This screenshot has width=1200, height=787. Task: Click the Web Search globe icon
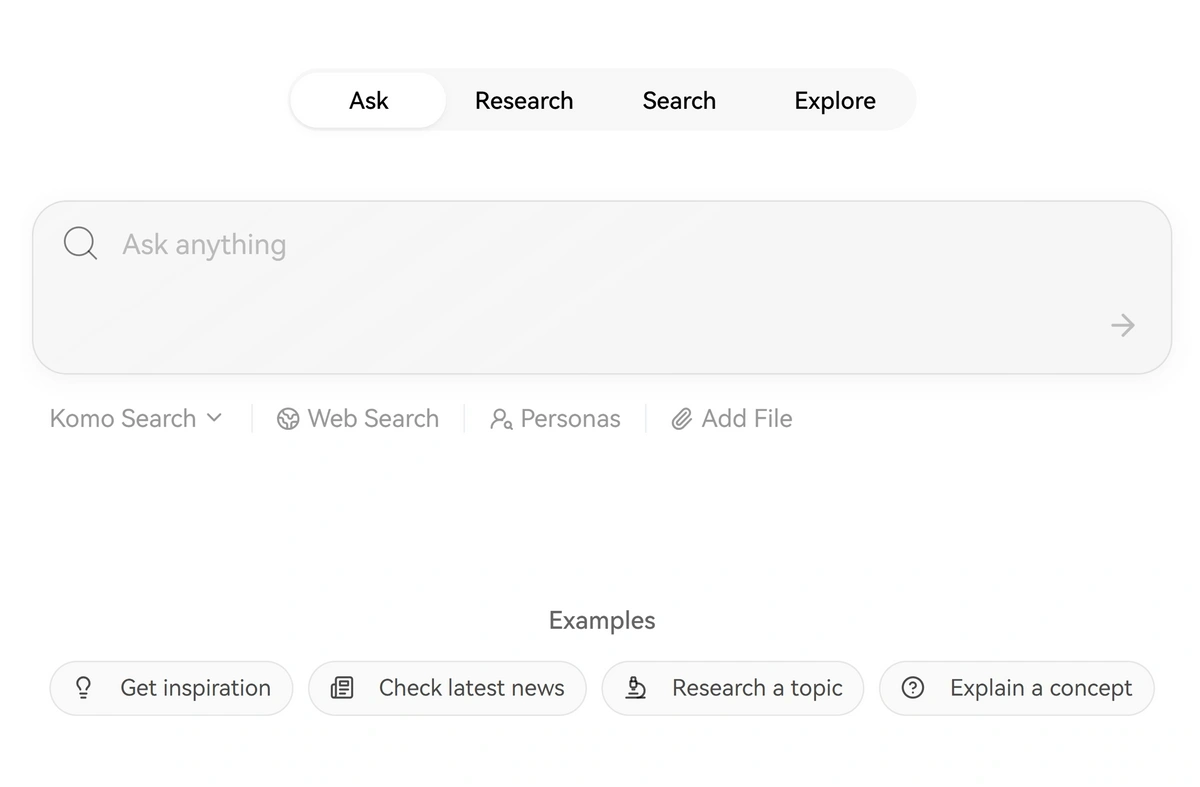click(288, 419)
